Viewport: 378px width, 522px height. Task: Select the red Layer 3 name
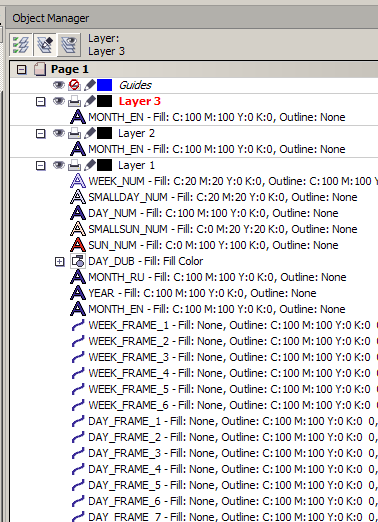pyautogui.click(x=140, y=101)
